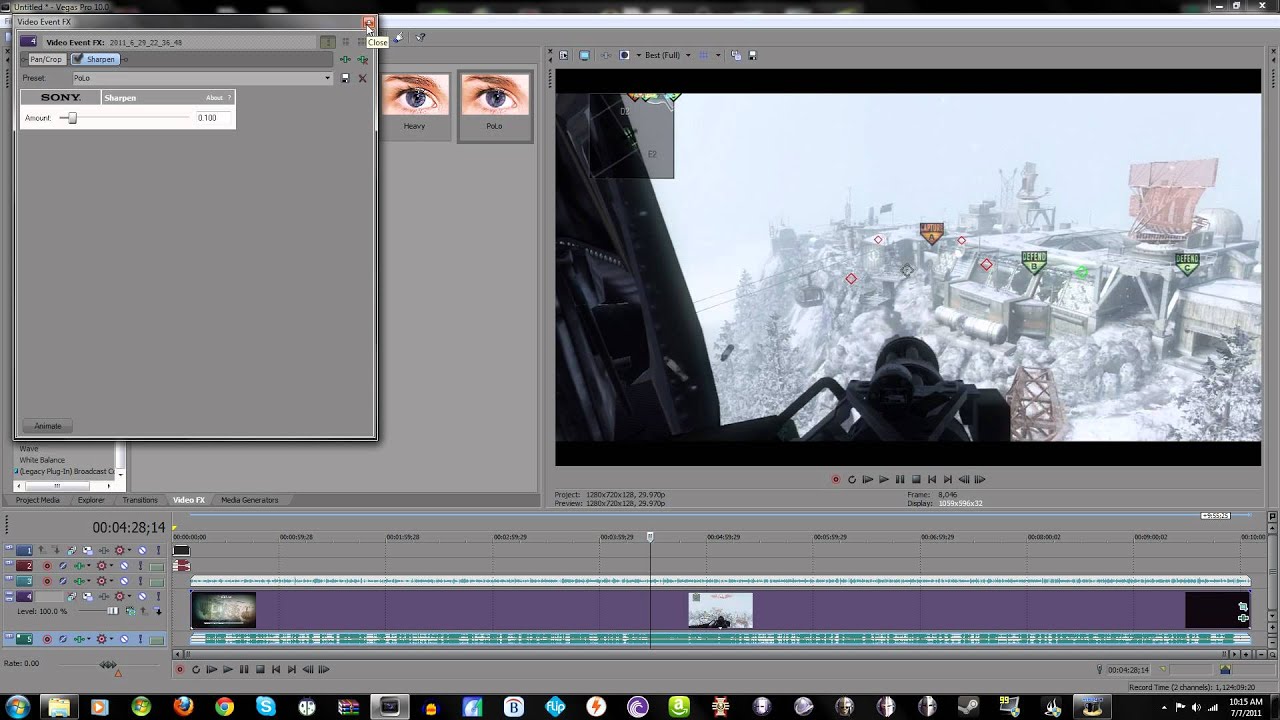Click Record in the timeline transport bar
1280x720 pixels.
[x=180, y=669]
